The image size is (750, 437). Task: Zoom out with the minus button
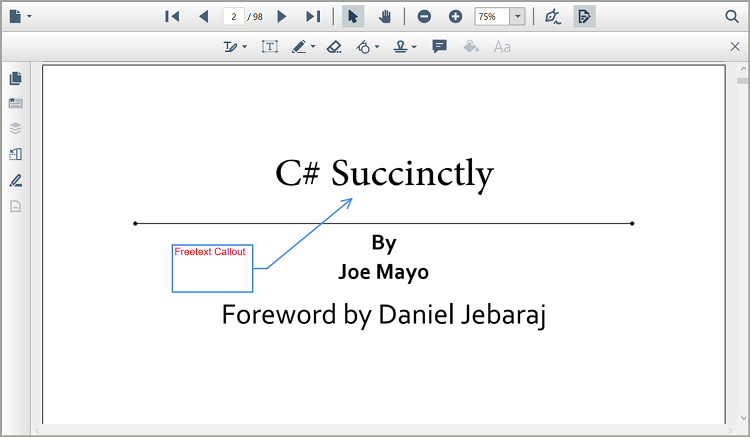(x=425, y=17)
